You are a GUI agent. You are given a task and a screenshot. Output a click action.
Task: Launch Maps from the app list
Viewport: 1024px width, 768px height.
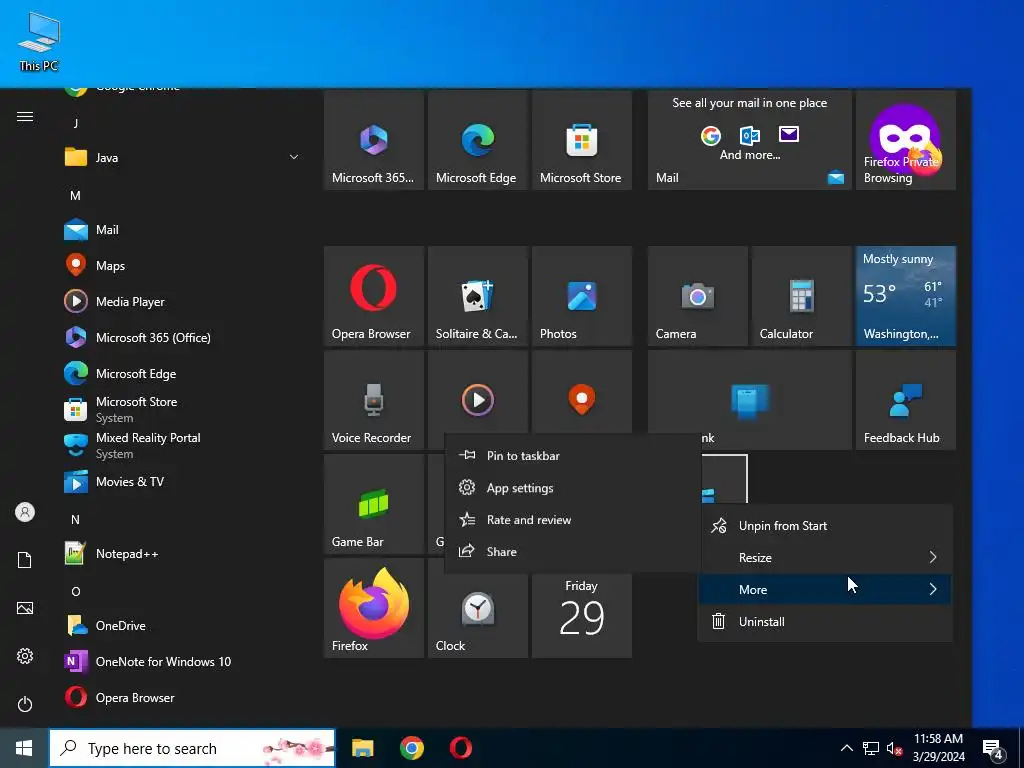point(183,266)
